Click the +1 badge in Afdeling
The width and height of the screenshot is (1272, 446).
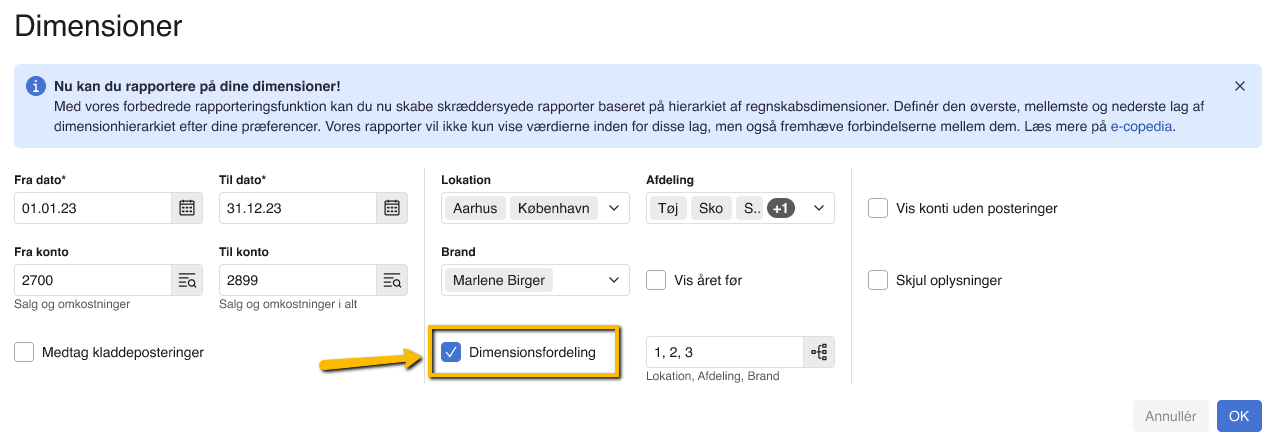[x=781, y=208]
